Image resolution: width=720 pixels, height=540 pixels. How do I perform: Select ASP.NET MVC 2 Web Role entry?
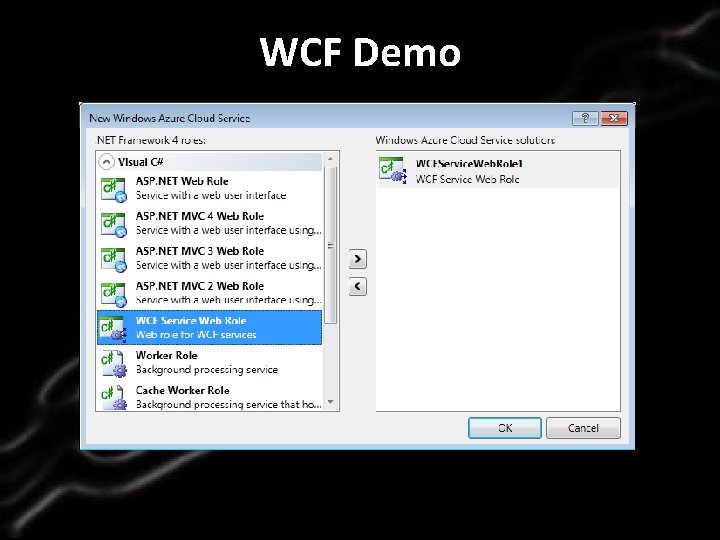click(209, 293)
